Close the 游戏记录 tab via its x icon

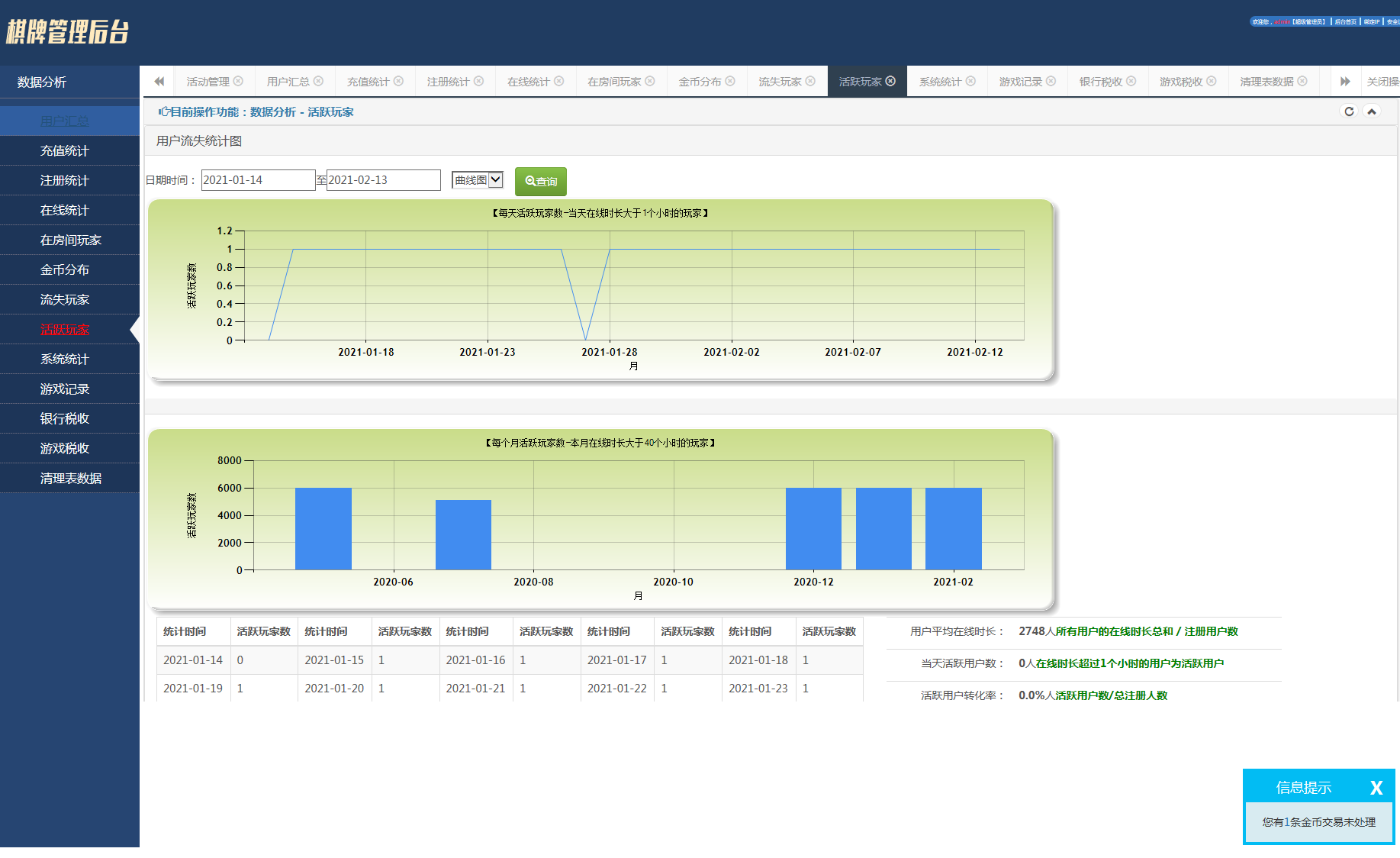(x=1051, y=81)
